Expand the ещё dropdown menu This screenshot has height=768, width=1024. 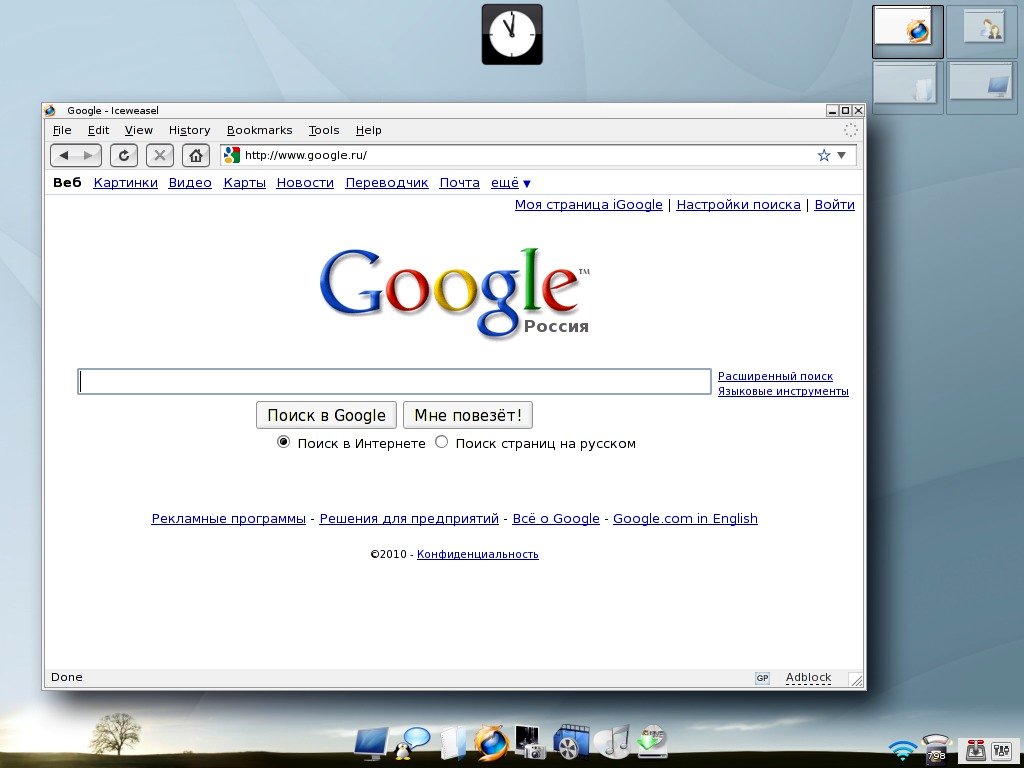tap(511, 183)
